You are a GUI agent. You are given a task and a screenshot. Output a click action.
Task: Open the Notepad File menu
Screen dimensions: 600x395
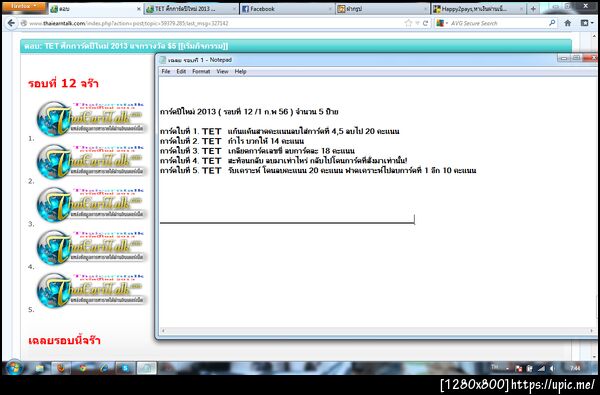[x=166, y=72]
